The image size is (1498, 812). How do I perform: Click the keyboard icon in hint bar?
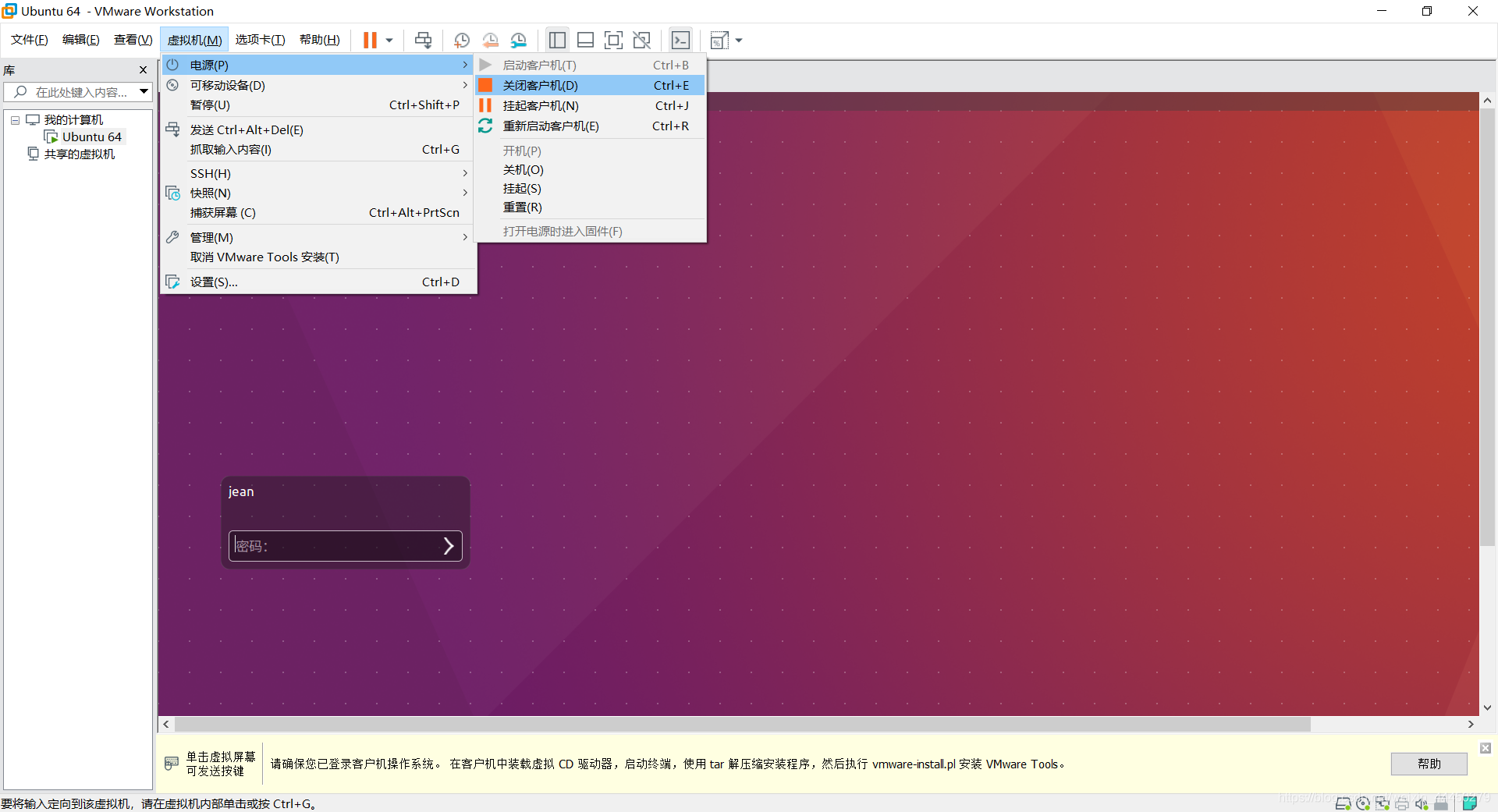point(172,763)
